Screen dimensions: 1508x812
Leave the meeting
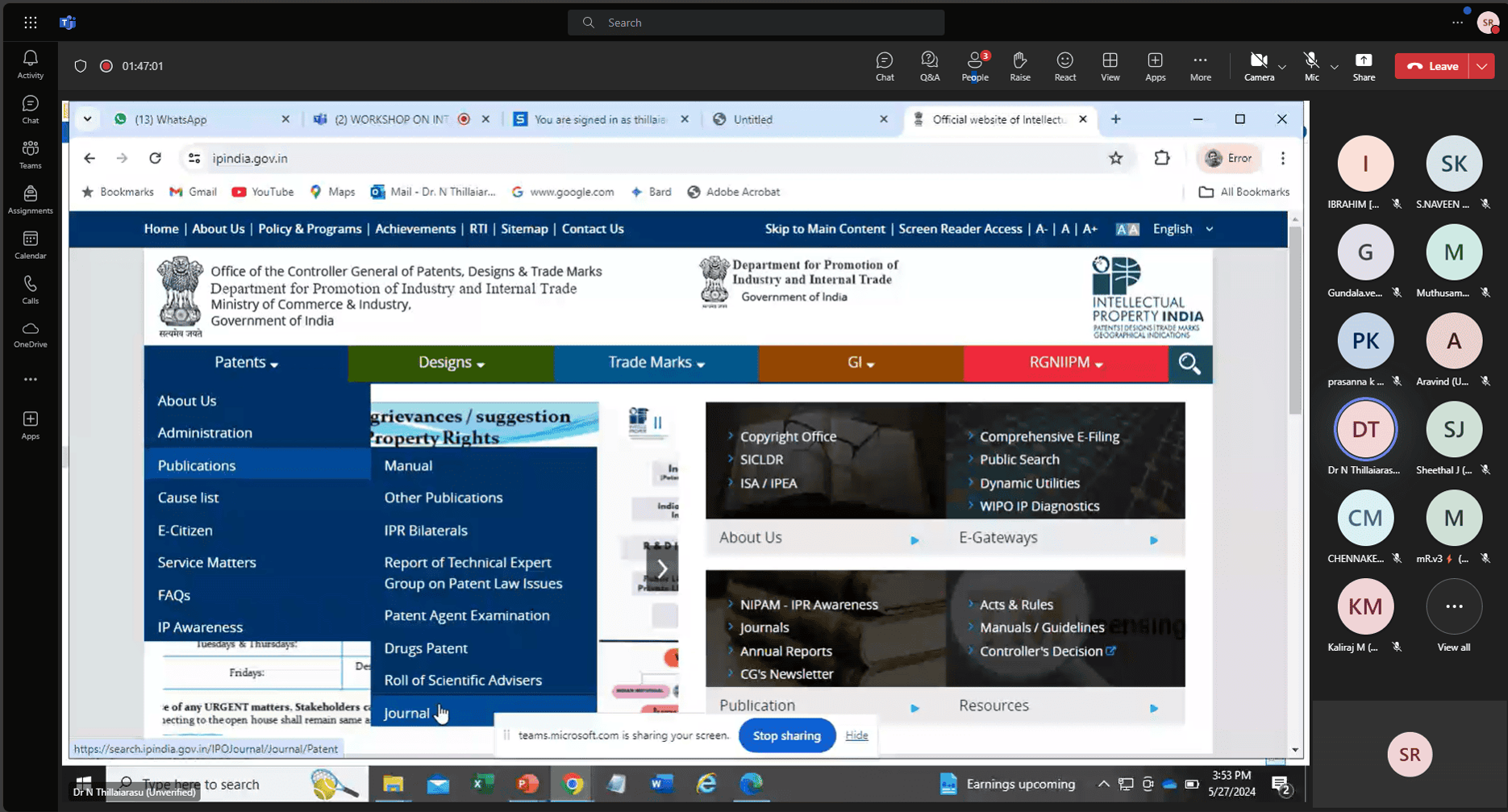coord(1433,66)
